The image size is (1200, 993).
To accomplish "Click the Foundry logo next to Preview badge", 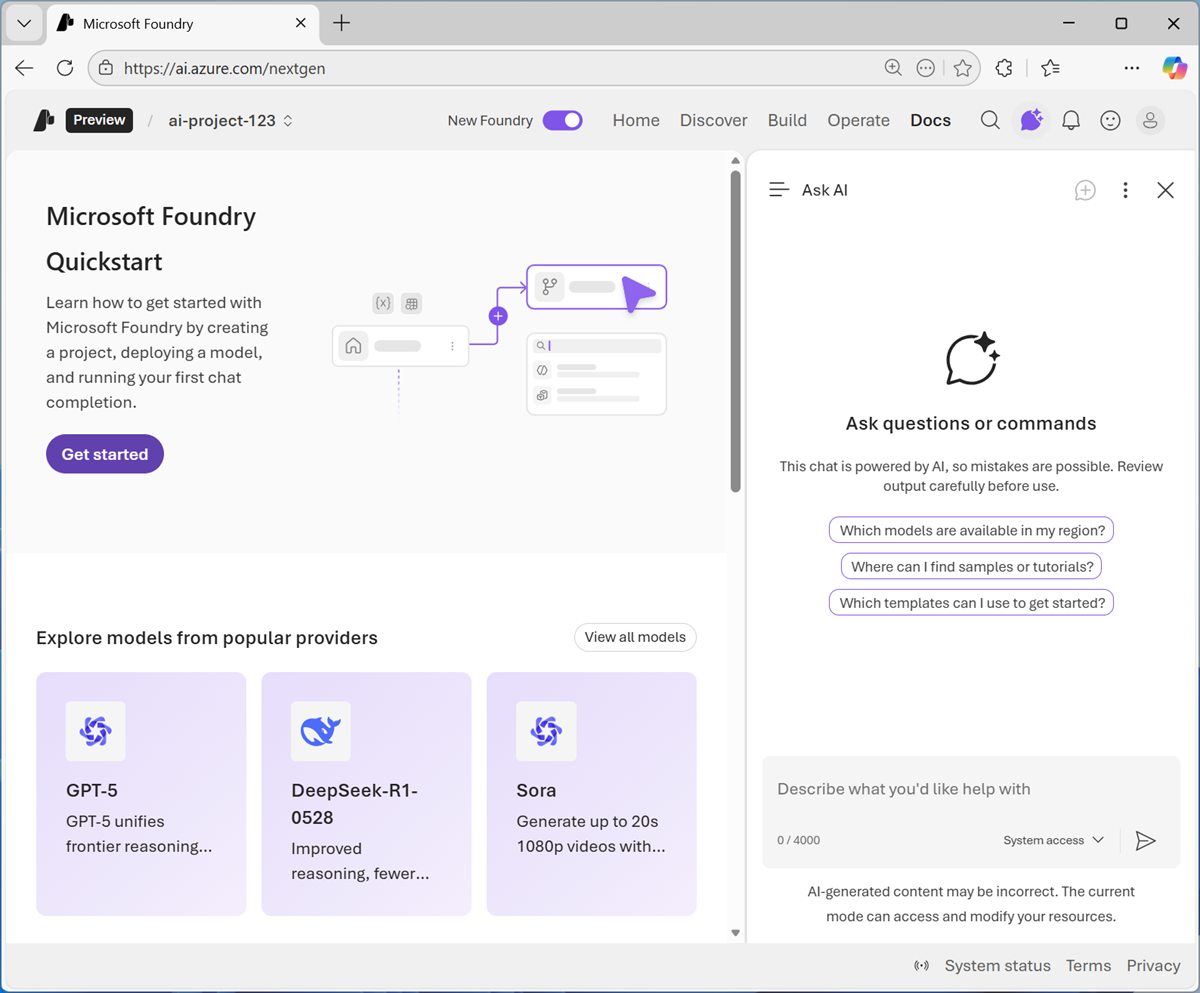I will [42, 120].
